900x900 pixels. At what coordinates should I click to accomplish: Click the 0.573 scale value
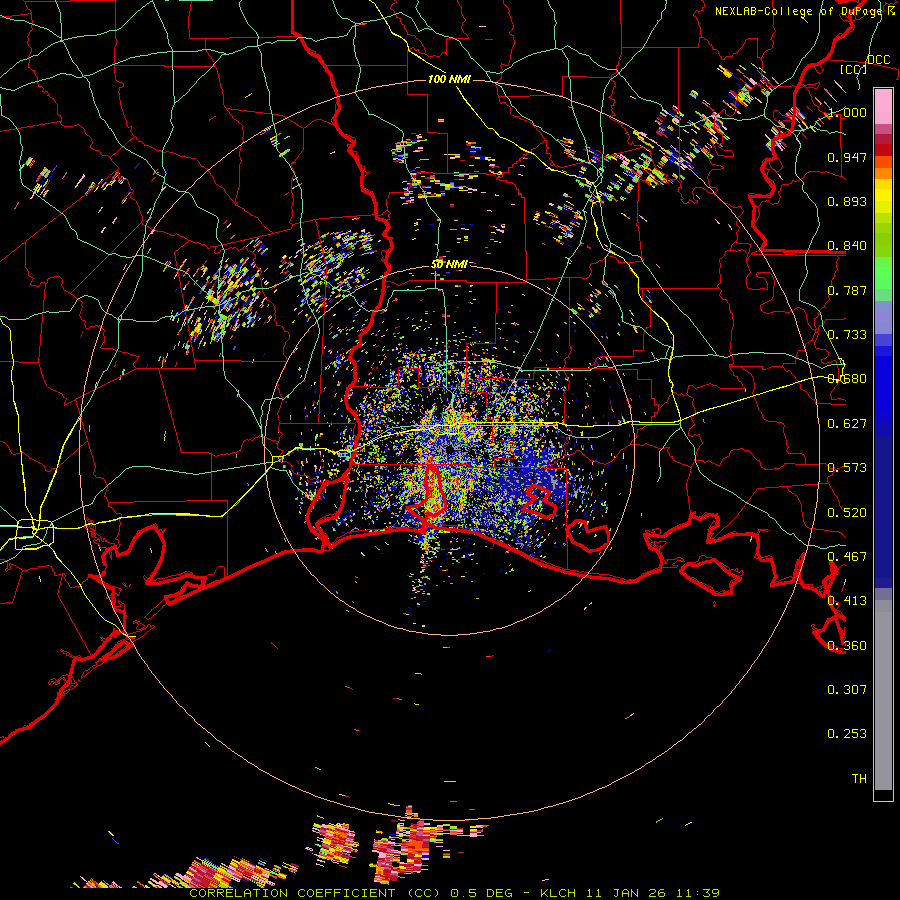[847, 468]
